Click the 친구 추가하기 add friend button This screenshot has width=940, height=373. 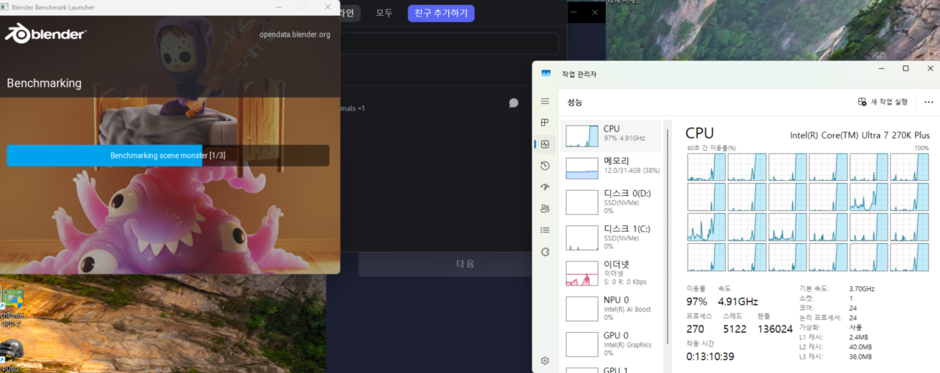tap(441, 13)
